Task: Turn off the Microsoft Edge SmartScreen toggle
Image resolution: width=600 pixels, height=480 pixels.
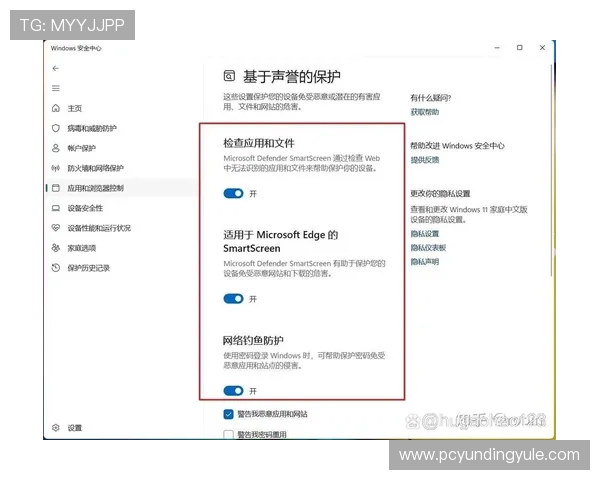Action: click(233, 299)
